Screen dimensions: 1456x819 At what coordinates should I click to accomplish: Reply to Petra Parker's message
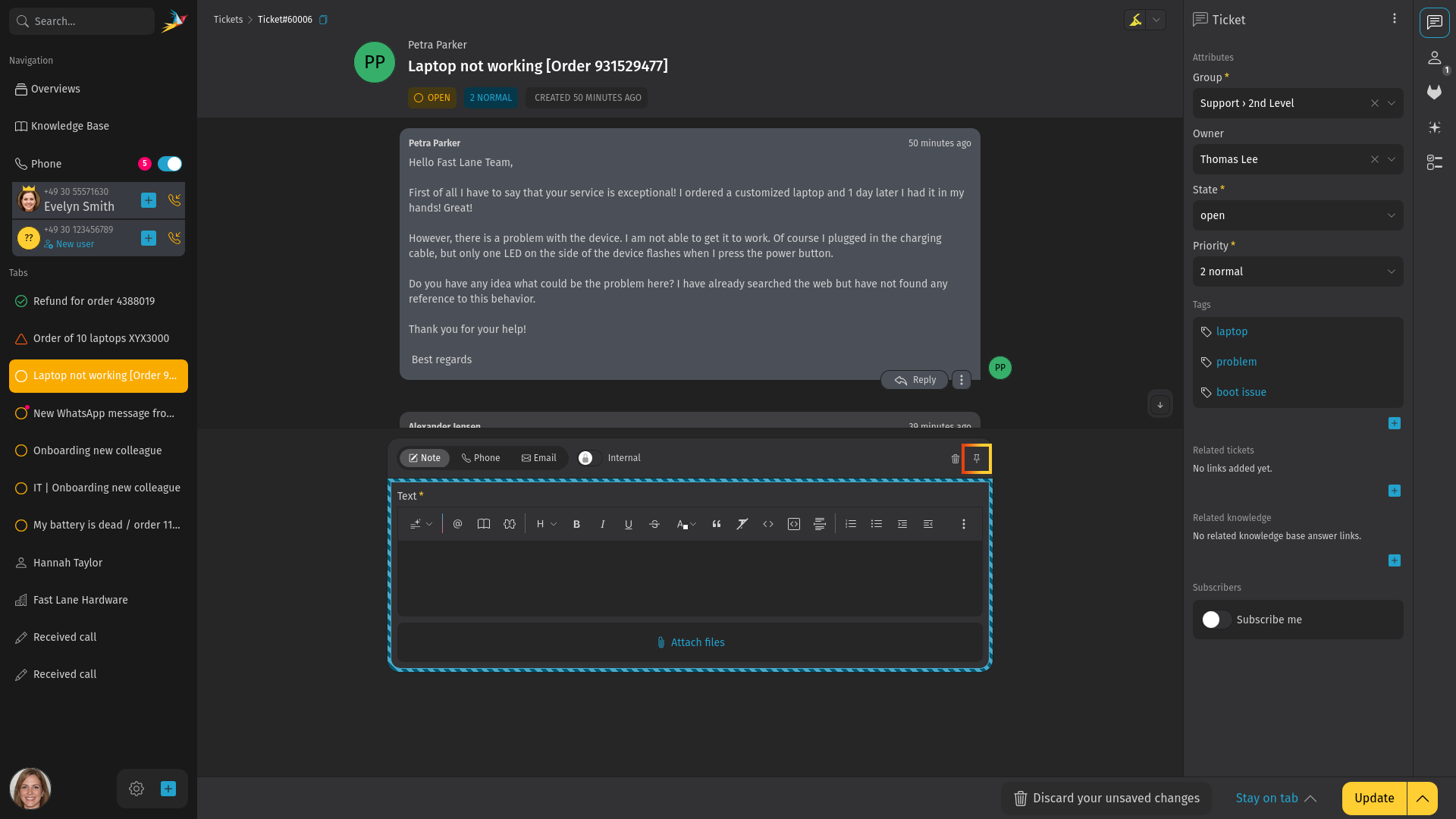pyautogui.click(x=915, y=380)
